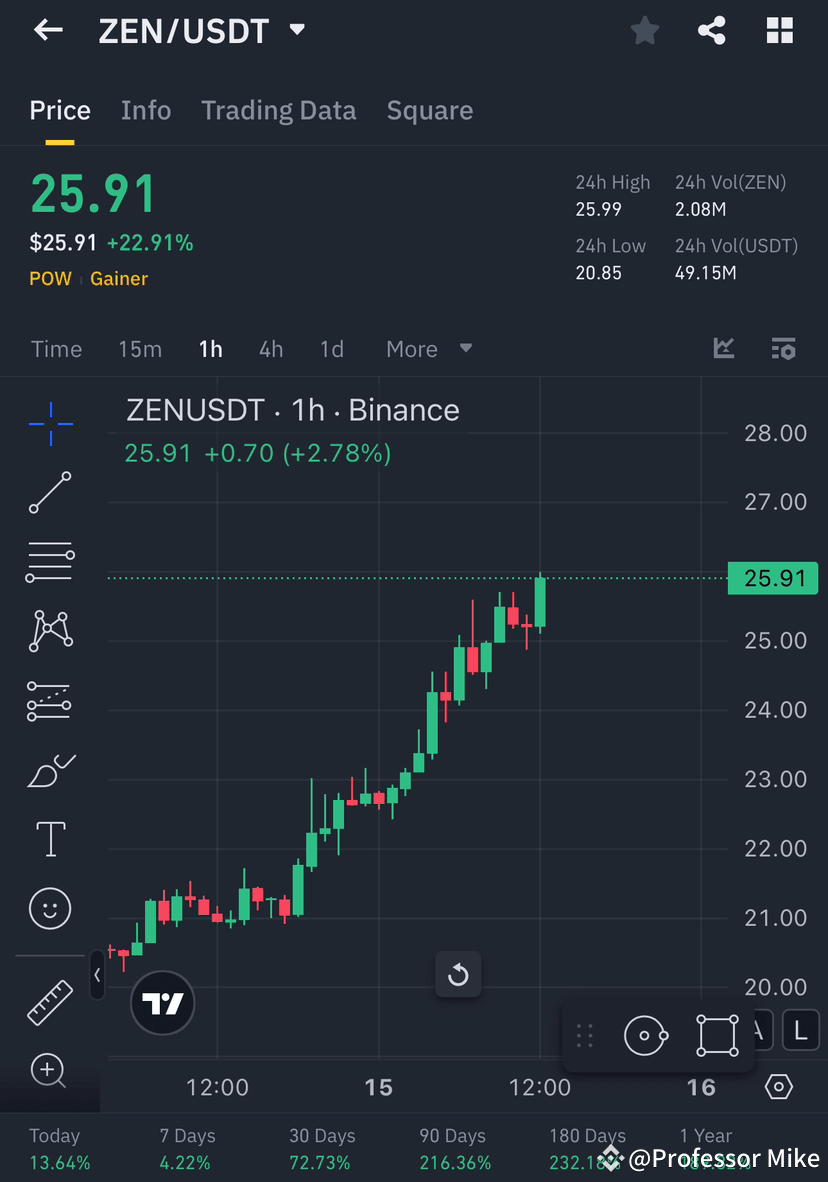828x1182 pixels.
Task: Open the Info tab
Action: [146, 110]
